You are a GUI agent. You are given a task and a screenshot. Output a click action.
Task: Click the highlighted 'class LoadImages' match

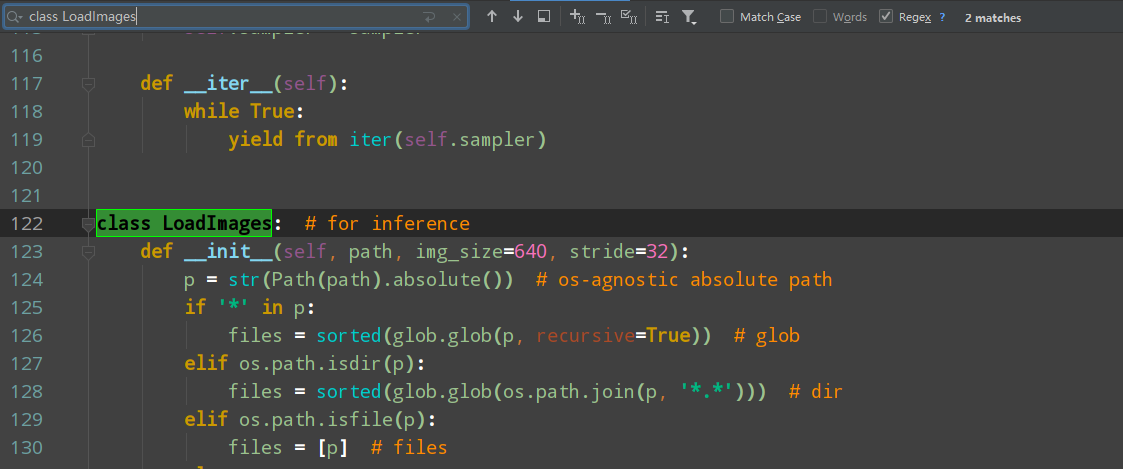coord(184,223)
